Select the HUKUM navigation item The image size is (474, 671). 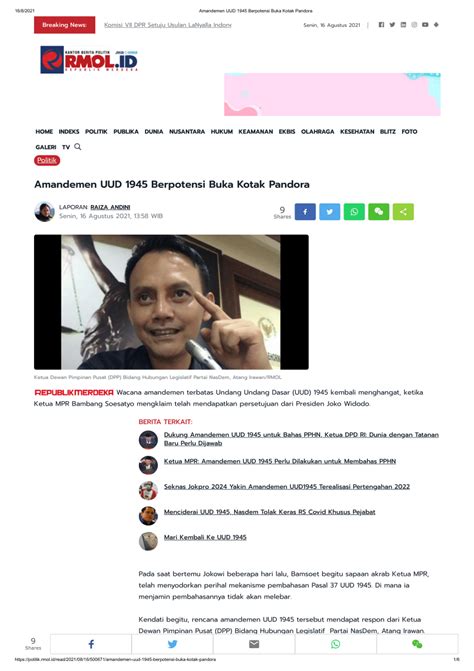pyautogui.click(x=222, y=132)
